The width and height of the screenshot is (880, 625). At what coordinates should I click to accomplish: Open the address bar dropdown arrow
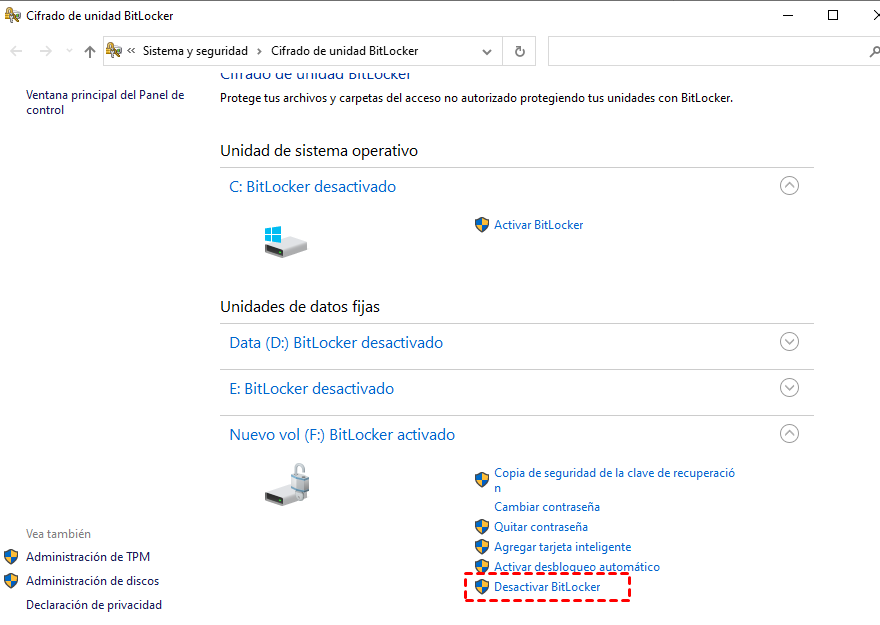tap(486, 50)
